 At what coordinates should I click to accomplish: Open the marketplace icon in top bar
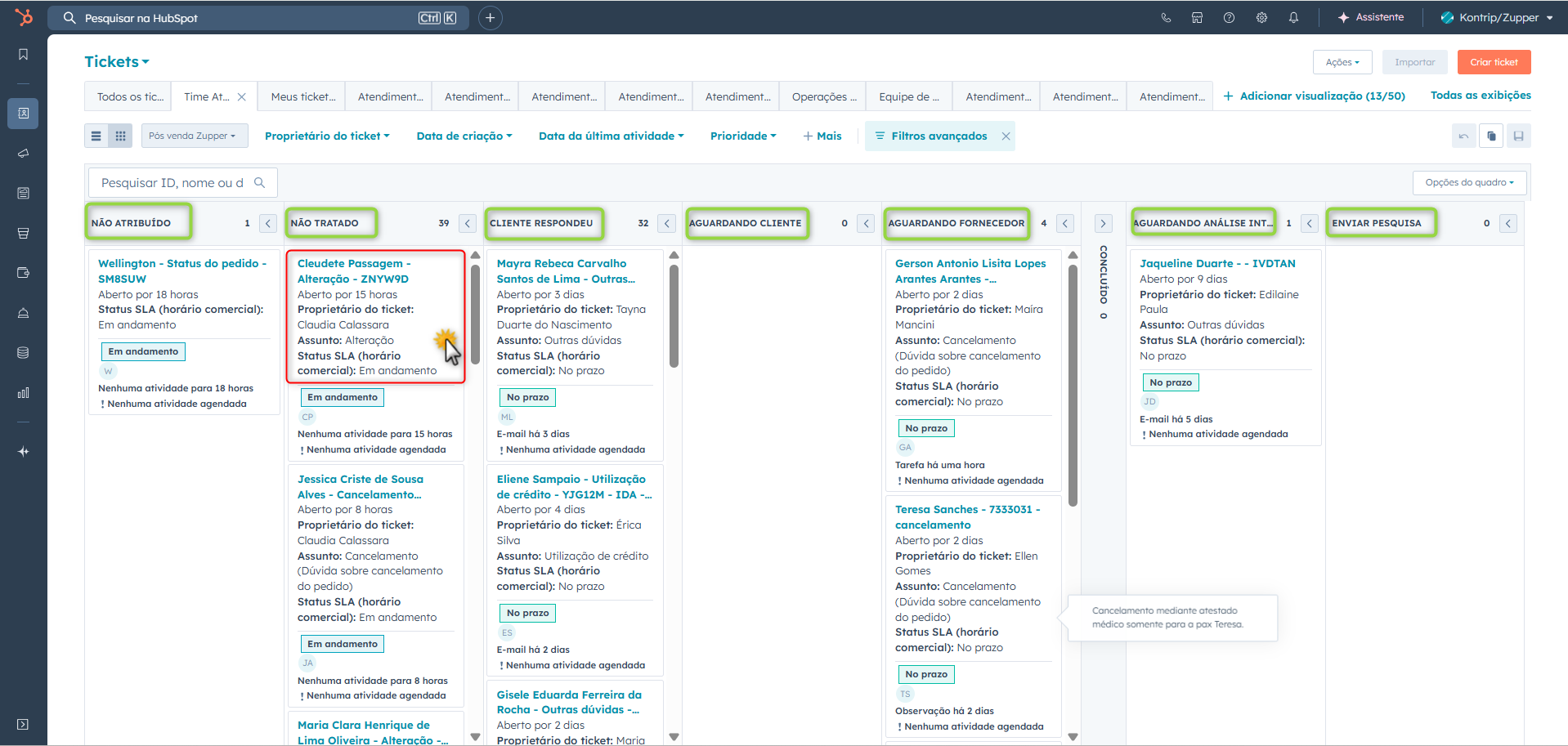(1197, 18)
